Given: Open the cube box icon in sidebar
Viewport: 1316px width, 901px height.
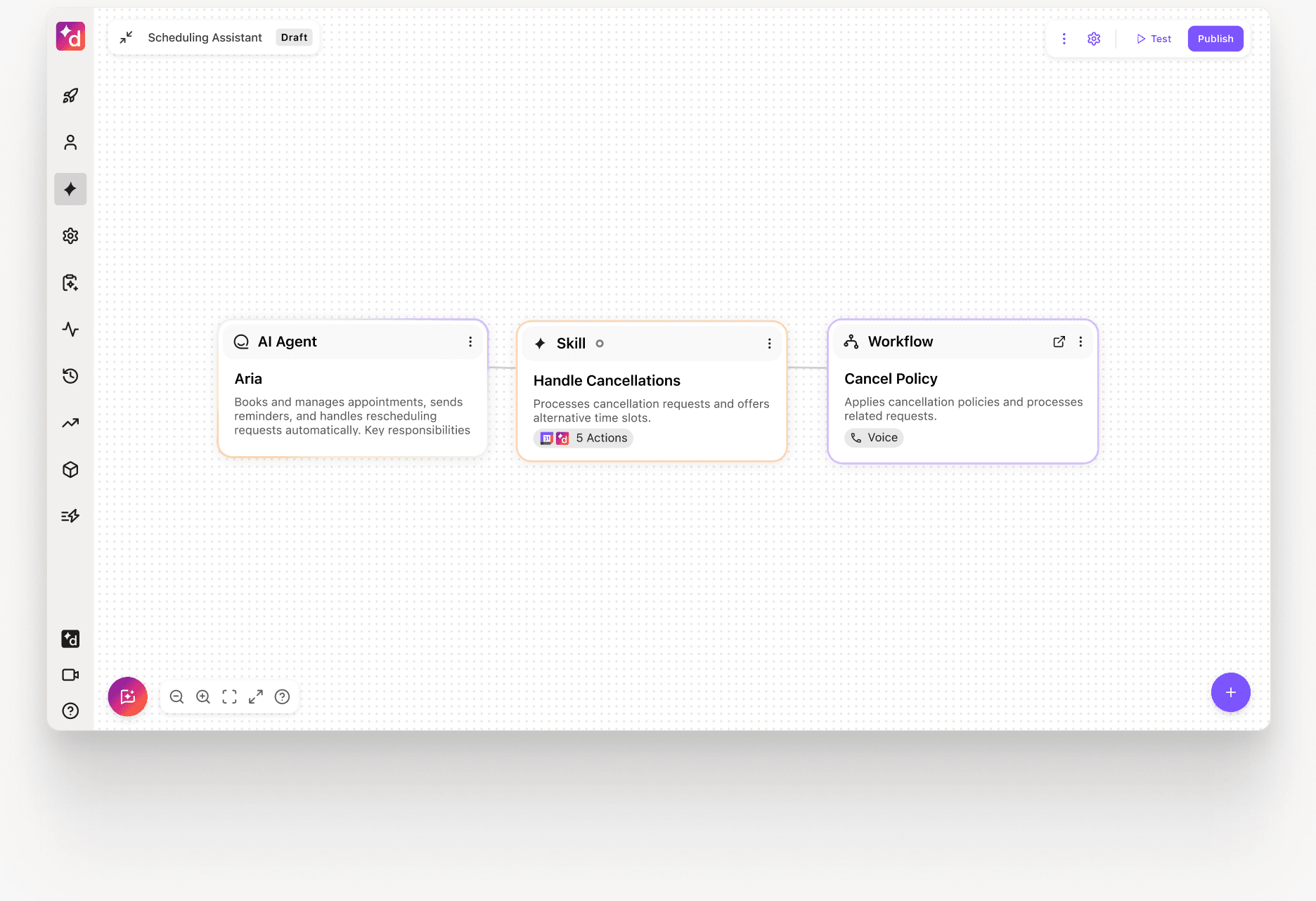Looking at the screenshot, I should coord(70,469).
